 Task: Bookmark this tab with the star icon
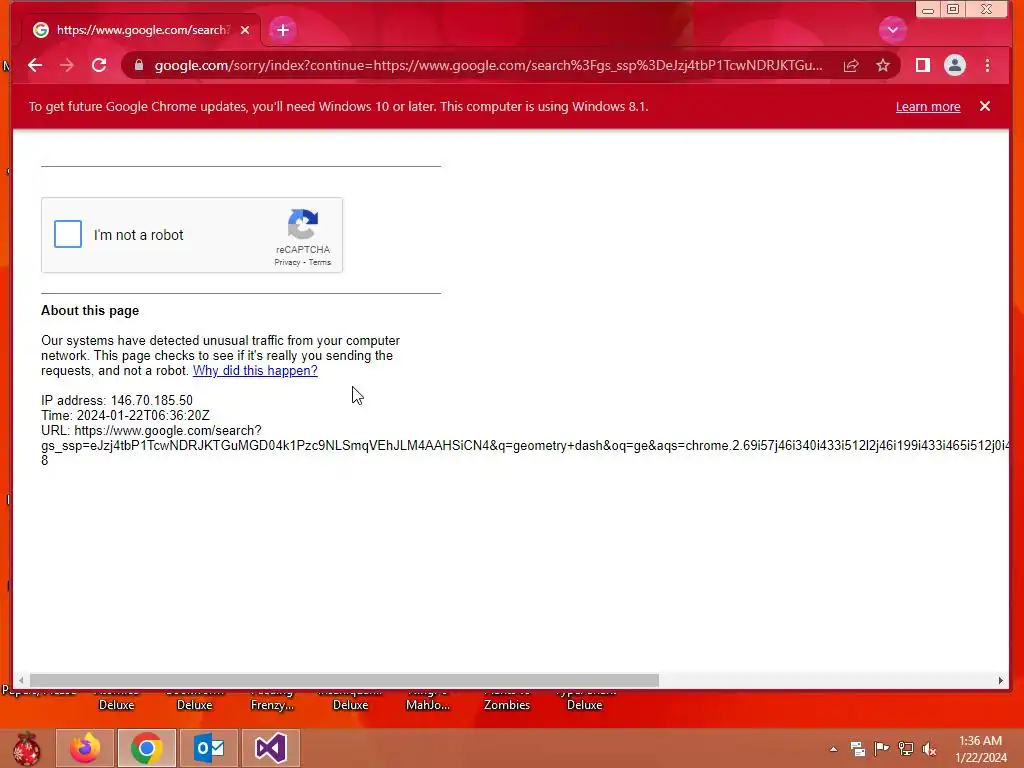tap(883, 65)
